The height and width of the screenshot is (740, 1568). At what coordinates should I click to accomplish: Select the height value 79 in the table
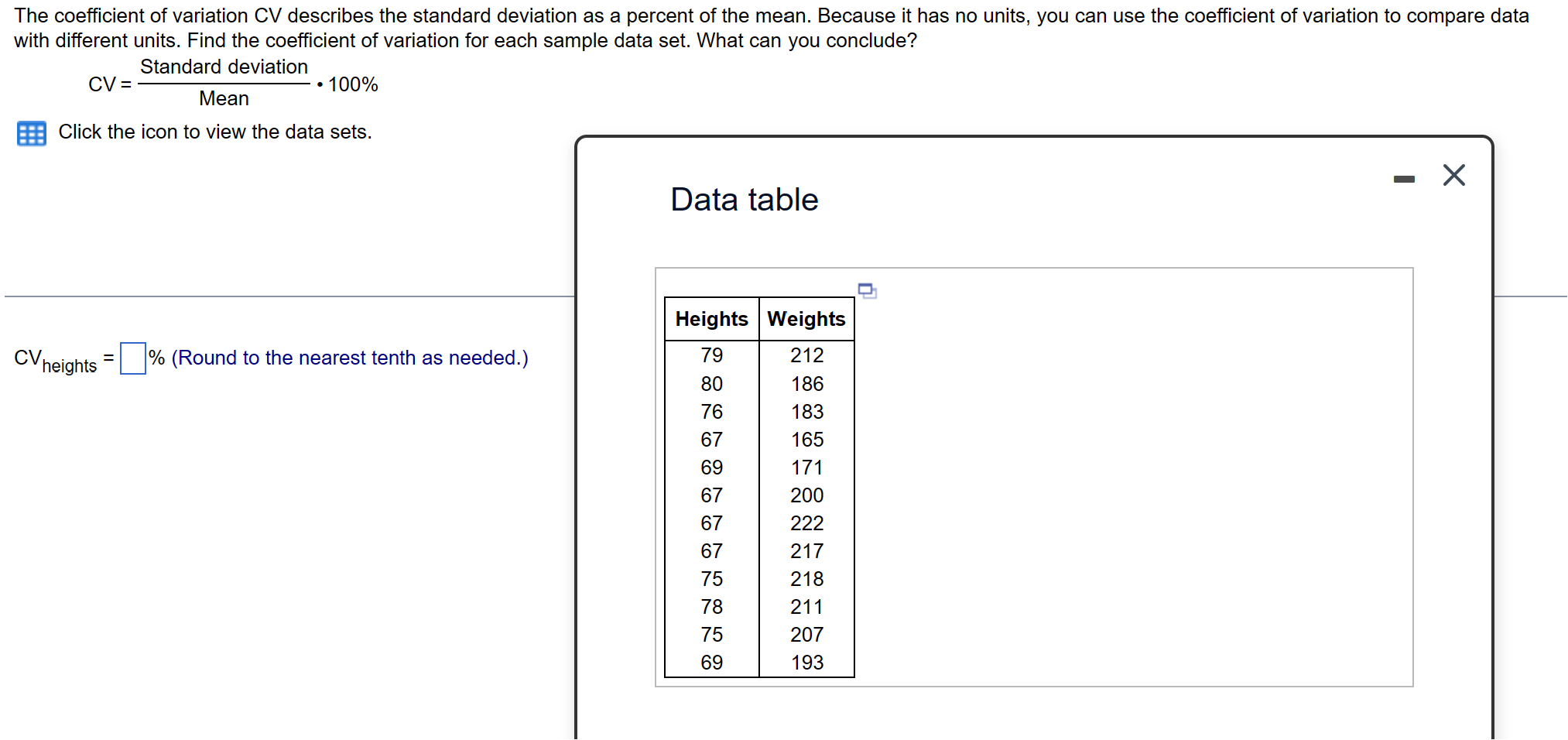[710, 355]
